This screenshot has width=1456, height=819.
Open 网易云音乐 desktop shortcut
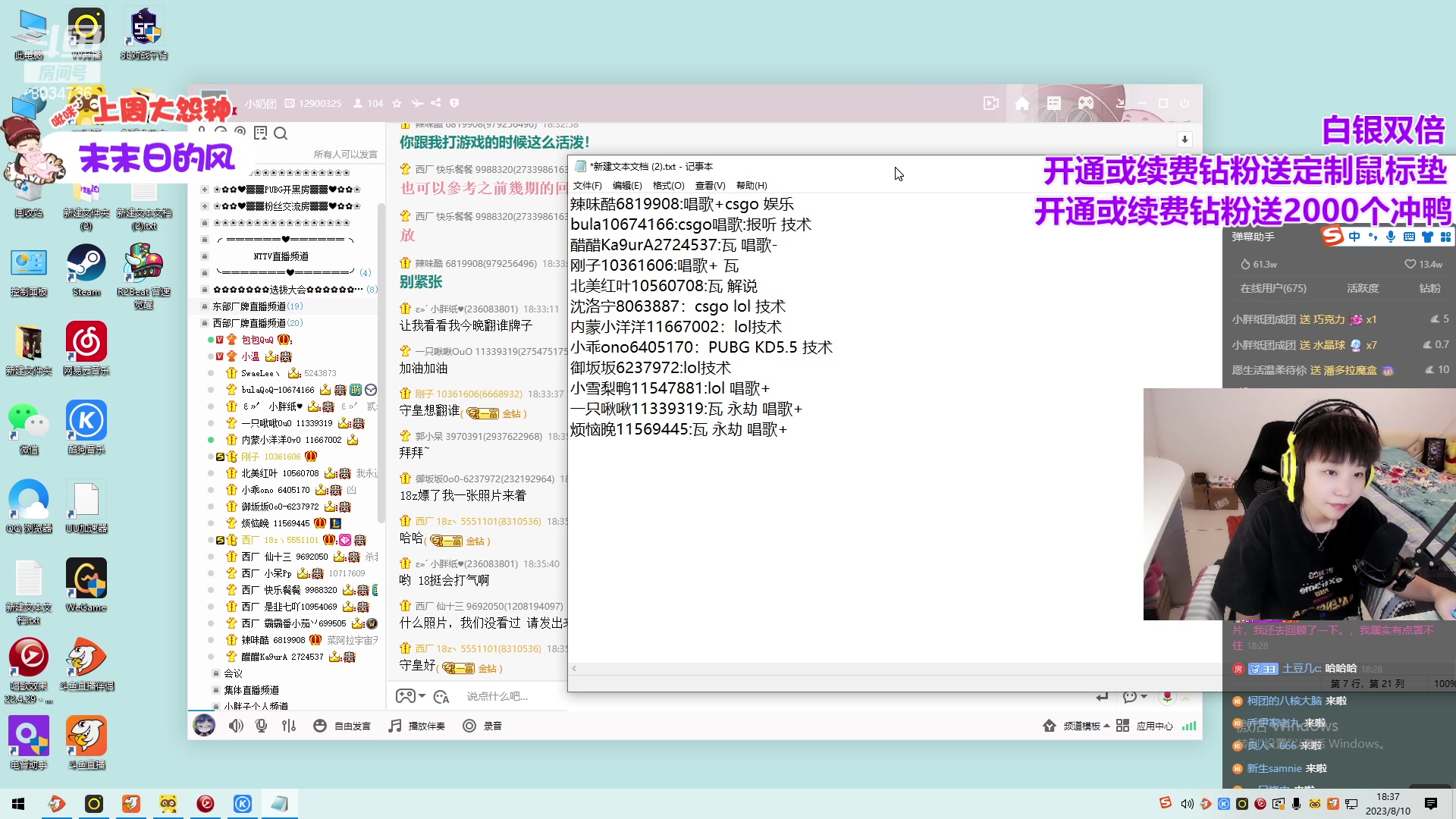click(86, 349)
